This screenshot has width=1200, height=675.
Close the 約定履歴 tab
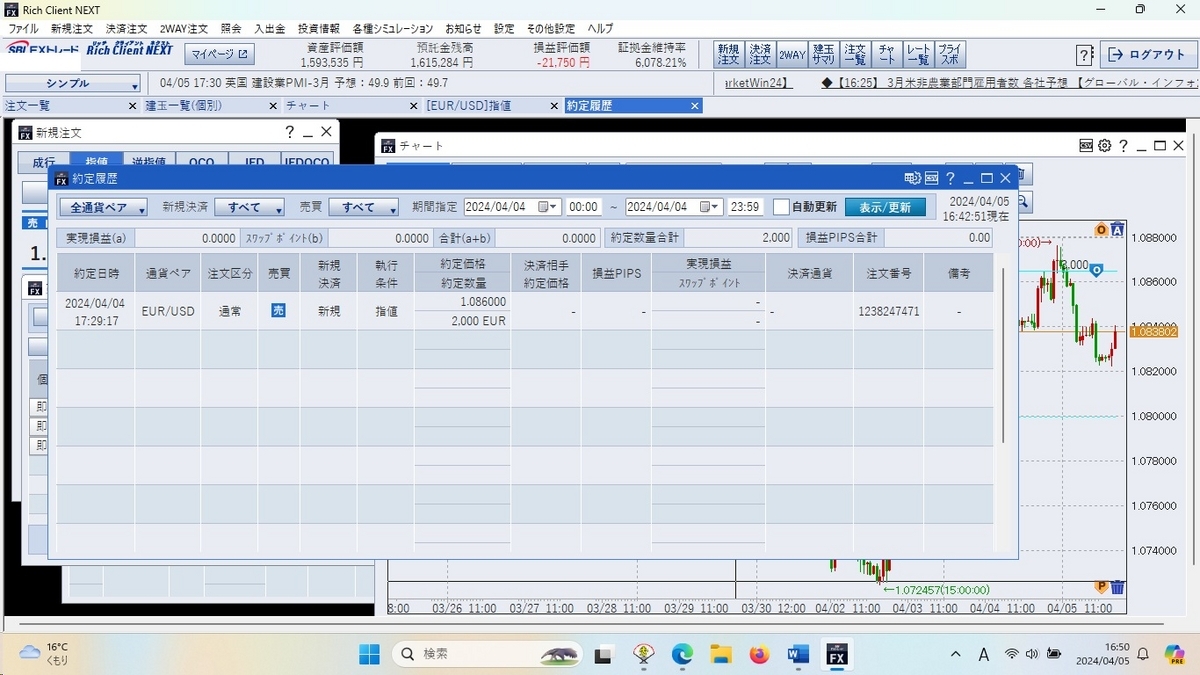pyautogui.click(x=694, y=105)
